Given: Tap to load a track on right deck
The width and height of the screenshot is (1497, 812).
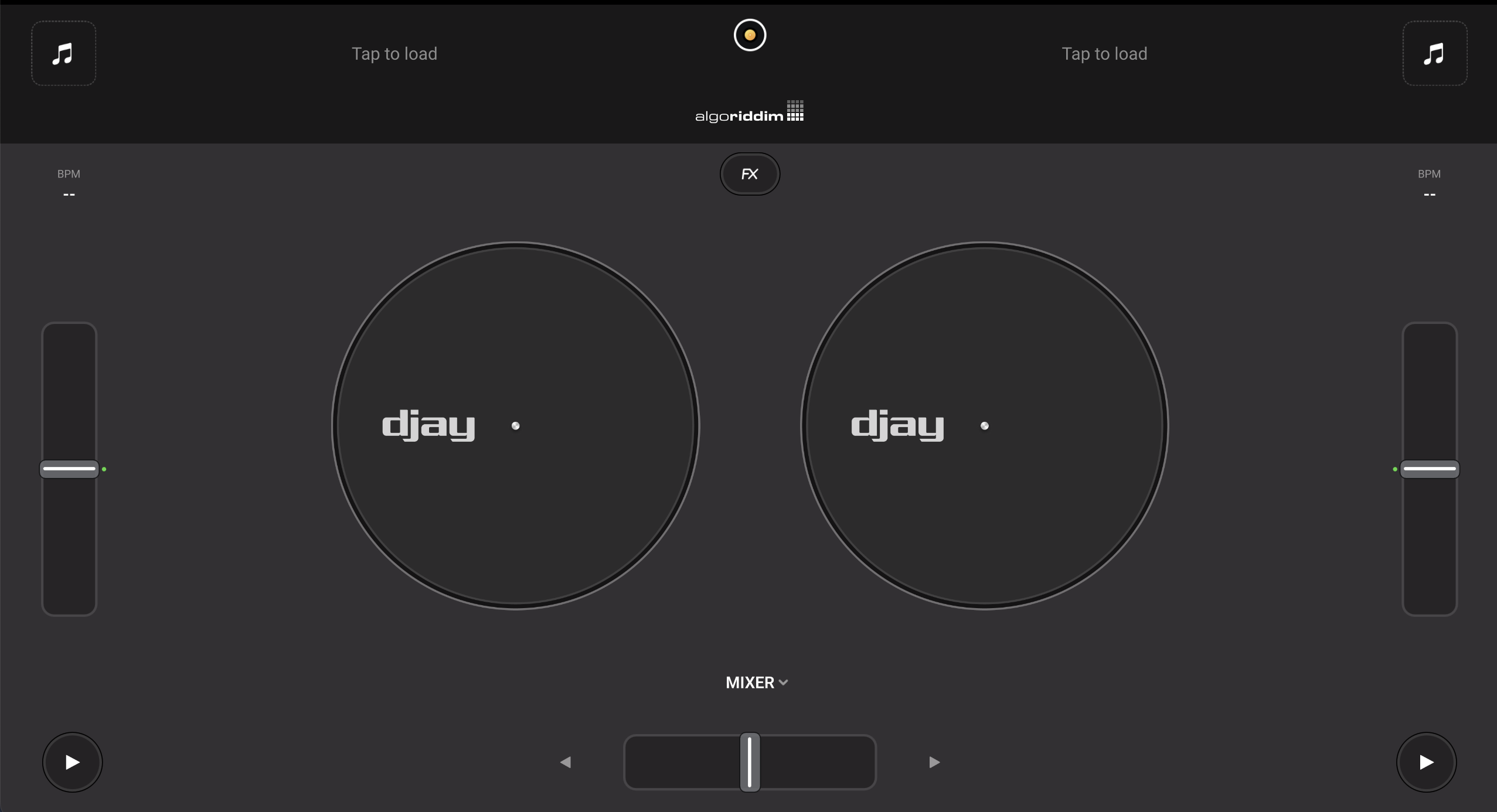Looking at the screenshot, I should click(1104, 53).
